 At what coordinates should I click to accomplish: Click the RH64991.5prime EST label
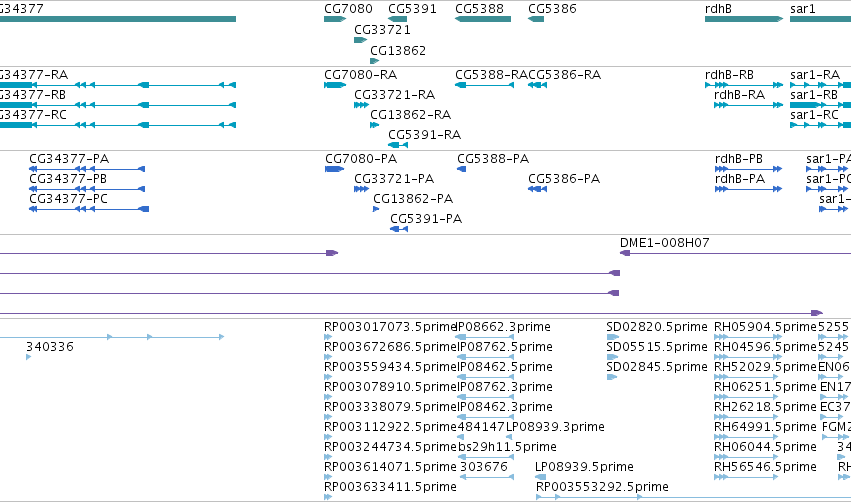(x=765, y=427)
